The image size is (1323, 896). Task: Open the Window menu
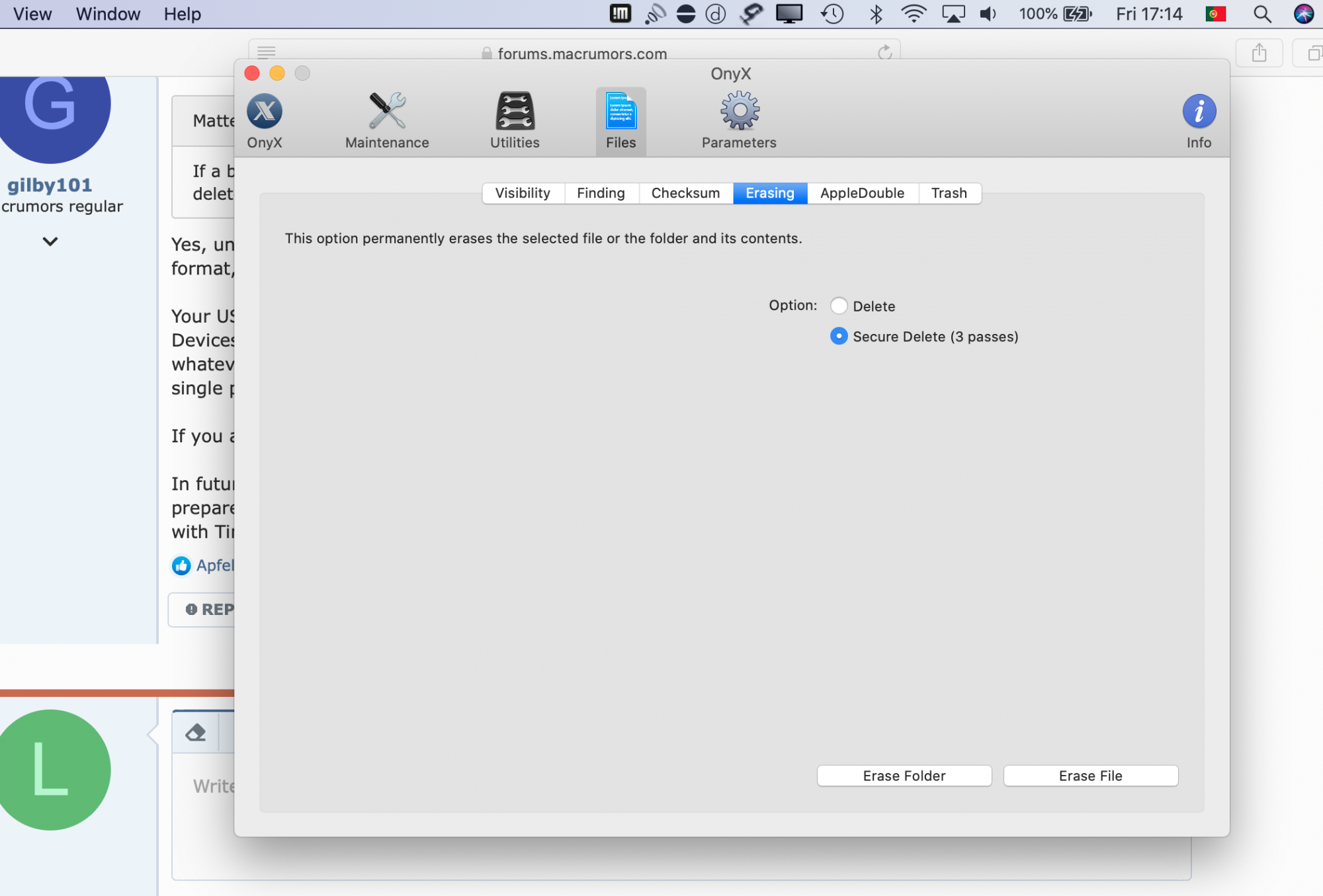(x=108, y=14)
